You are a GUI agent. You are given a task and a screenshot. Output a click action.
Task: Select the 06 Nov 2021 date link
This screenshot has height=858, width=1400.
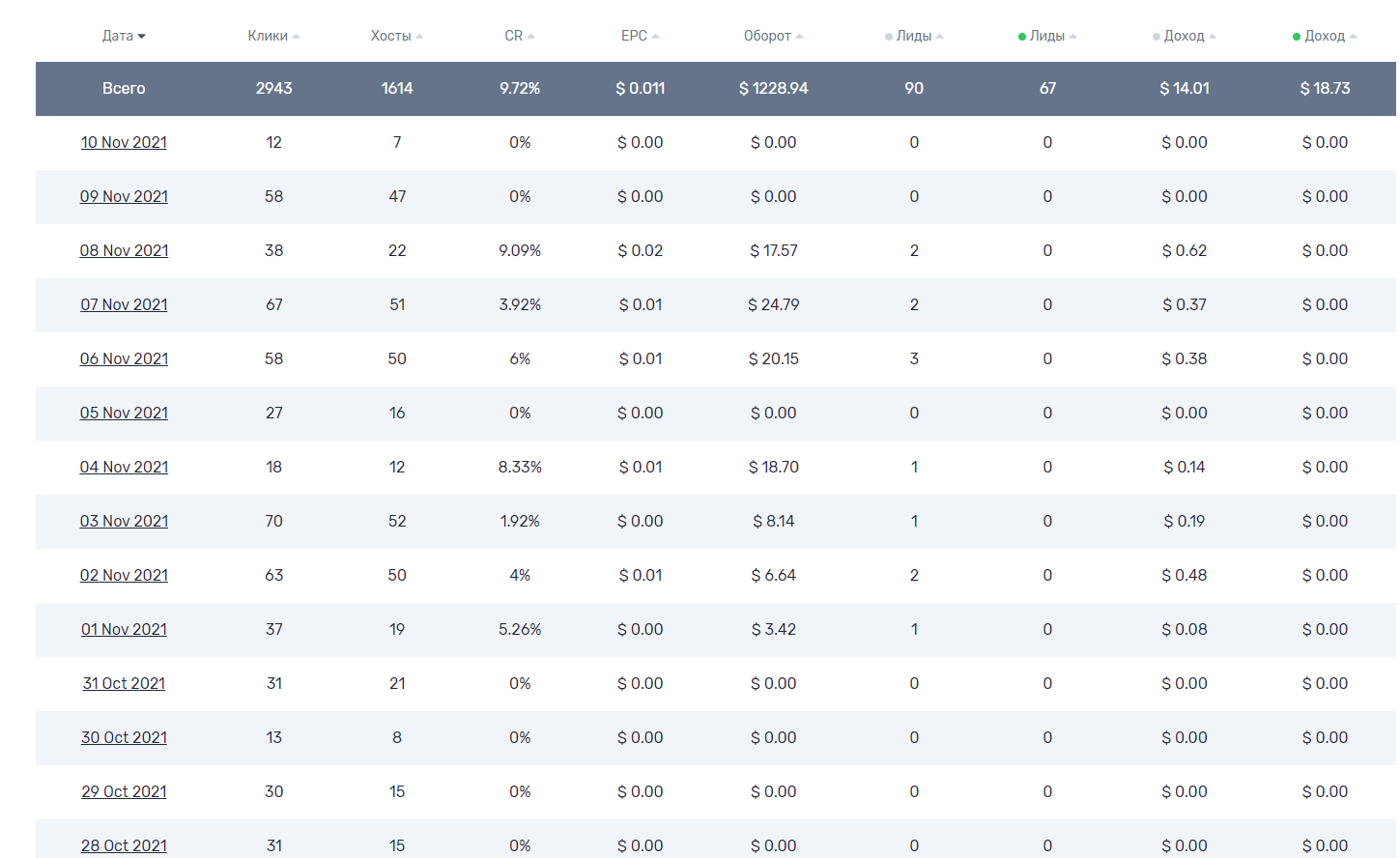click(124, 359)
